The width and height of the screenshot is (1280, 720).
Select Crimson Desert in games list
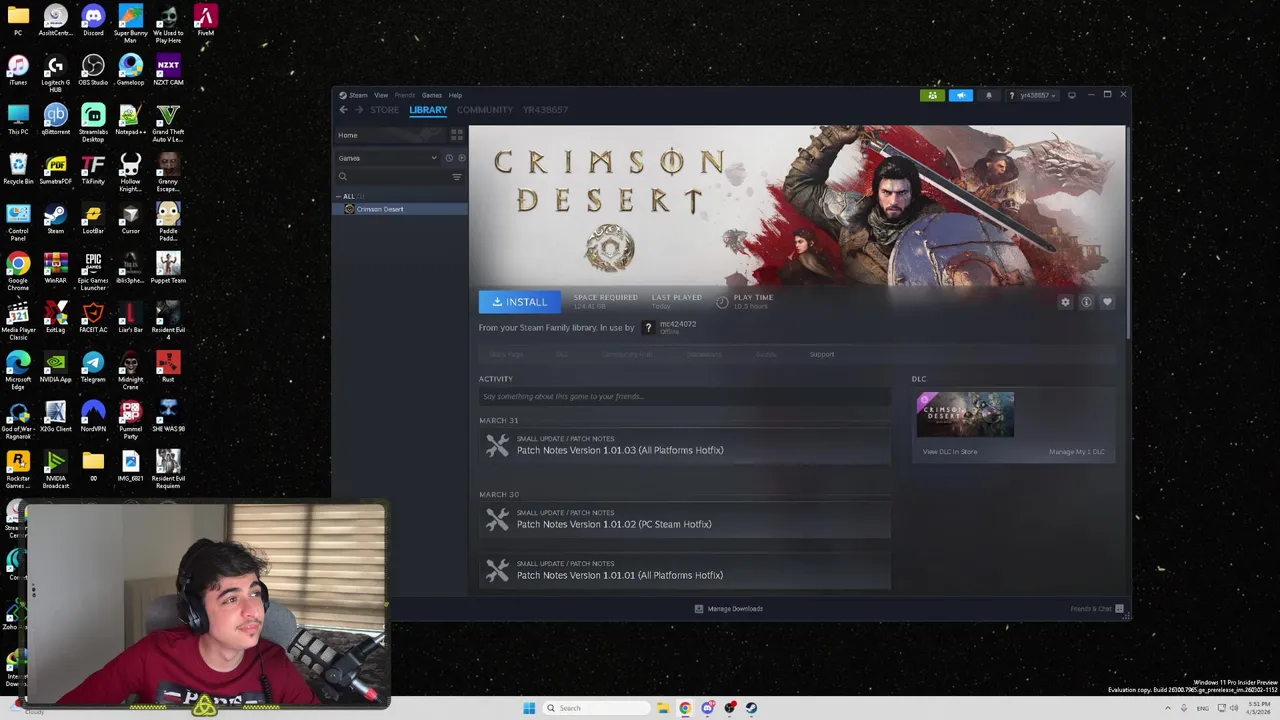(x=401, y=209)
